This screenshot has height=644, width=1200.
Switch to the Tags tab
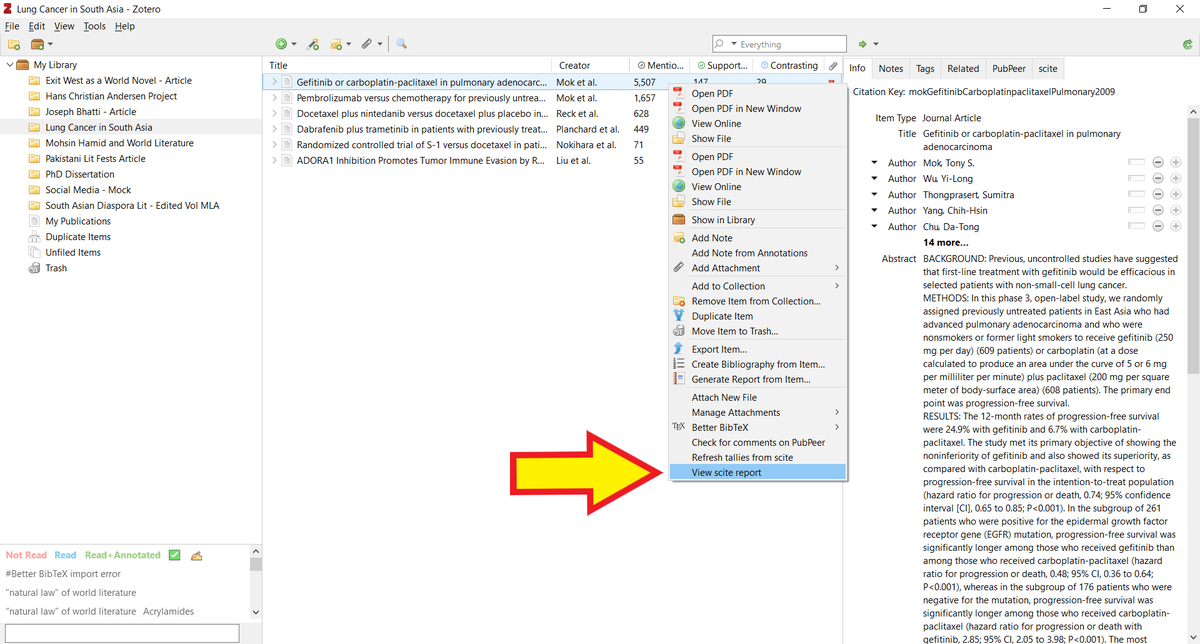click(x=925, y=68)
